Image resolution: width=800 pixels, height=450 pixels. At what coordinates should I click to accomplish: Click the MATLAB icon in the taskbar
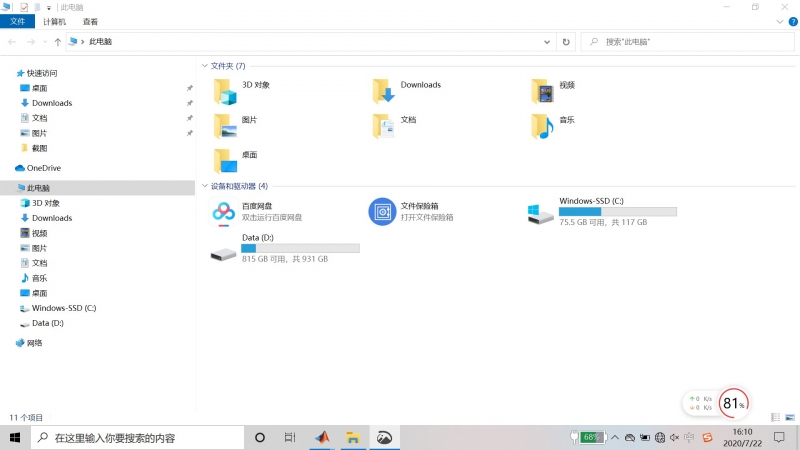[x=322, y=438]
